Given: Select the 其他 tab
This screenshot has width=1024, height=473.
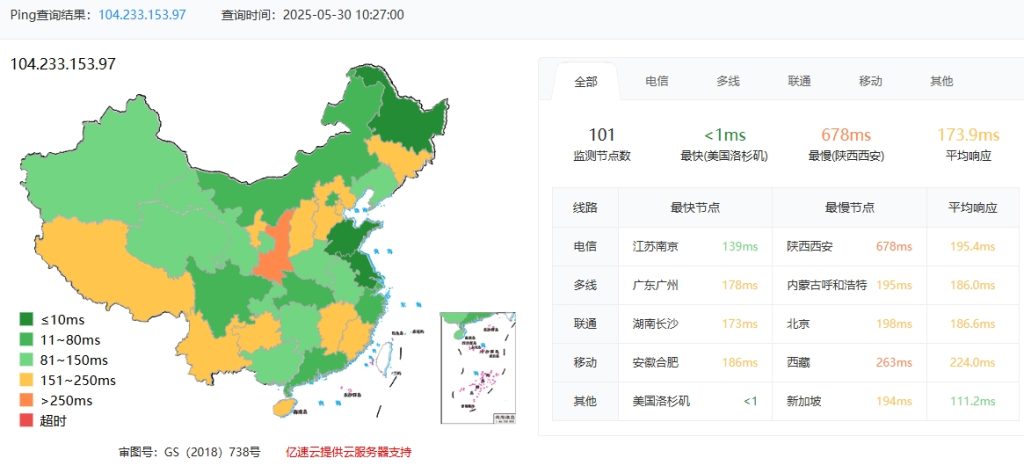Looking at the screenshot, I should click(941, 81).
